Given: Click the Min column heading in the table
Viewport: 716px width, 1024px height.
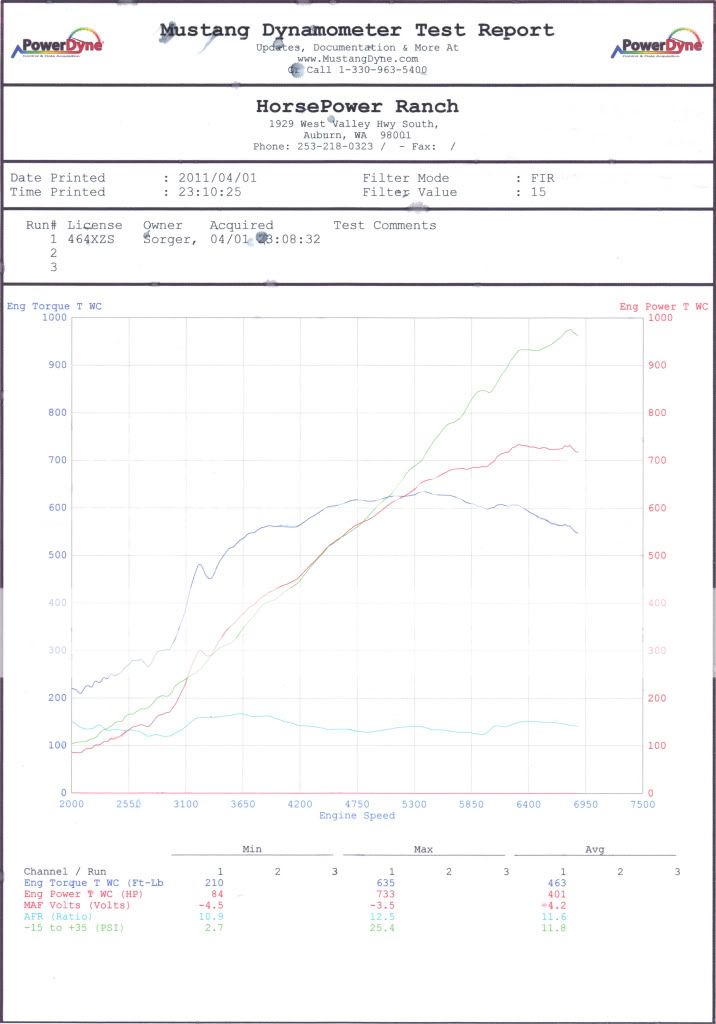Looking at the screenshot, I should pos(252,849).
